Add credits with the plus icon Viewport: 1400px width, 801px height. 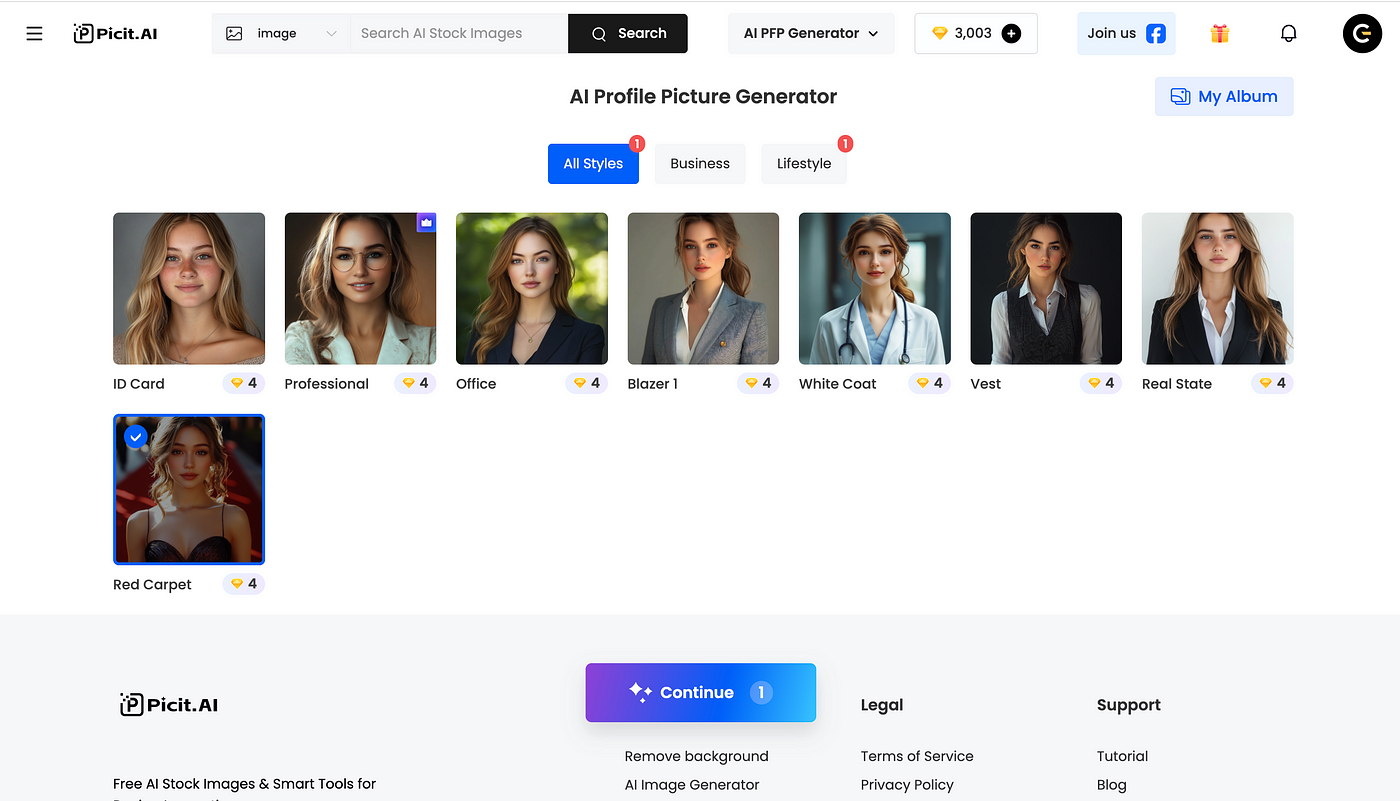[1011, 33]
